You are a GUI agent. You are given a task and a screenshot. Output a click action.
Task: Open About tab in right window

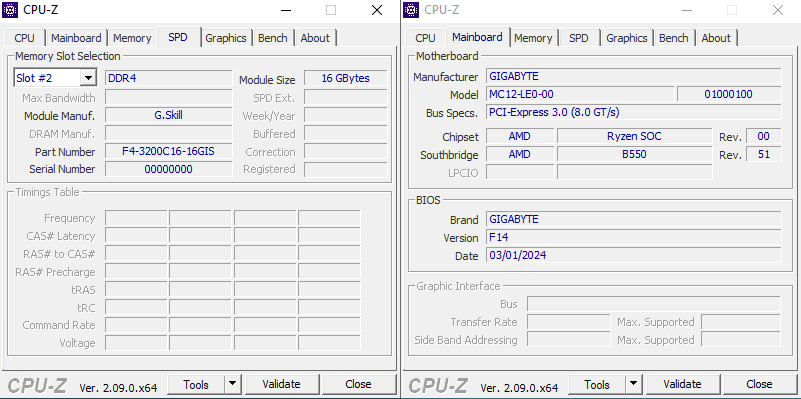[716, 38]
